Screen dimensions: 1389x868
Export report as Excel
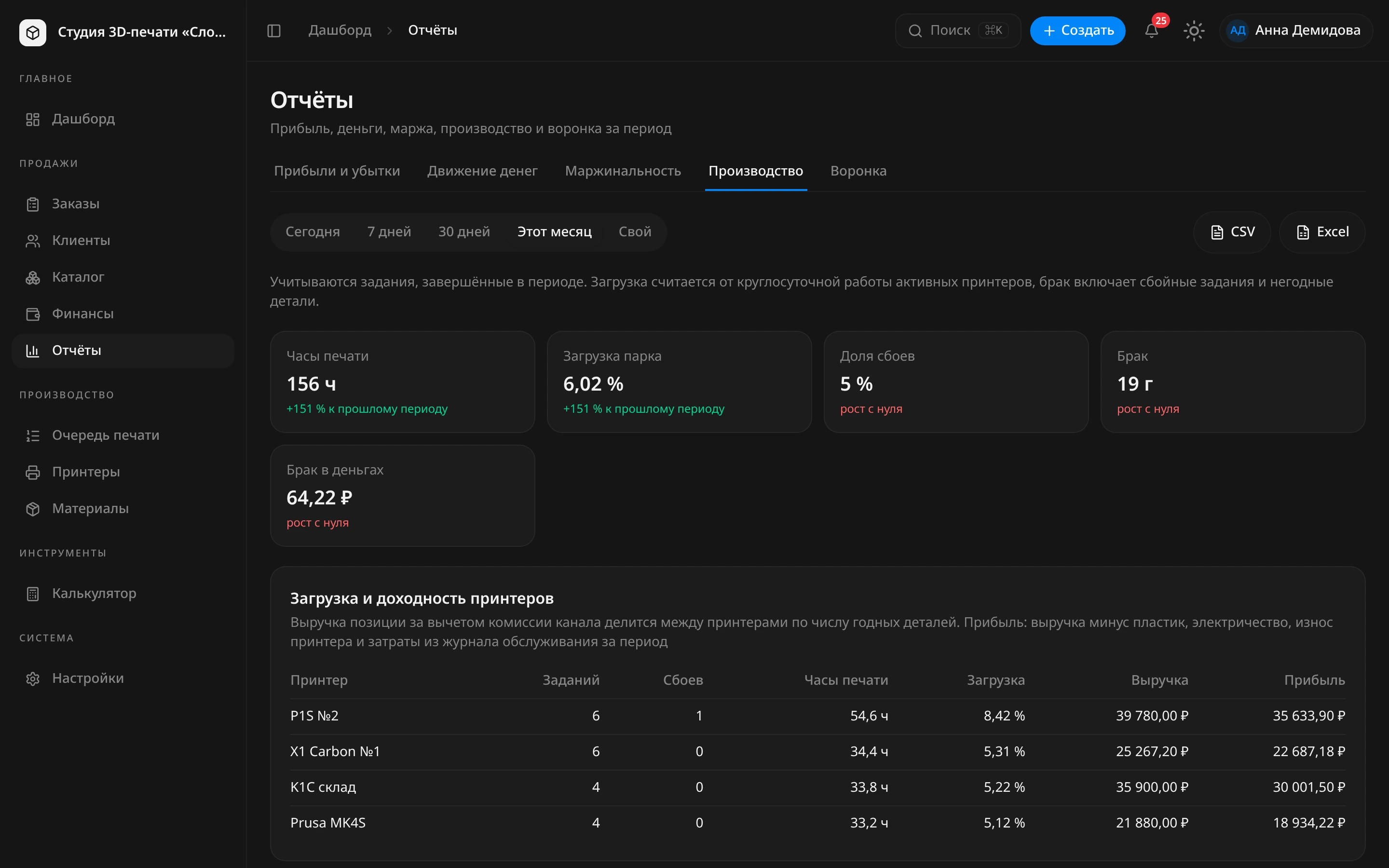click(x=1322, y=232)
